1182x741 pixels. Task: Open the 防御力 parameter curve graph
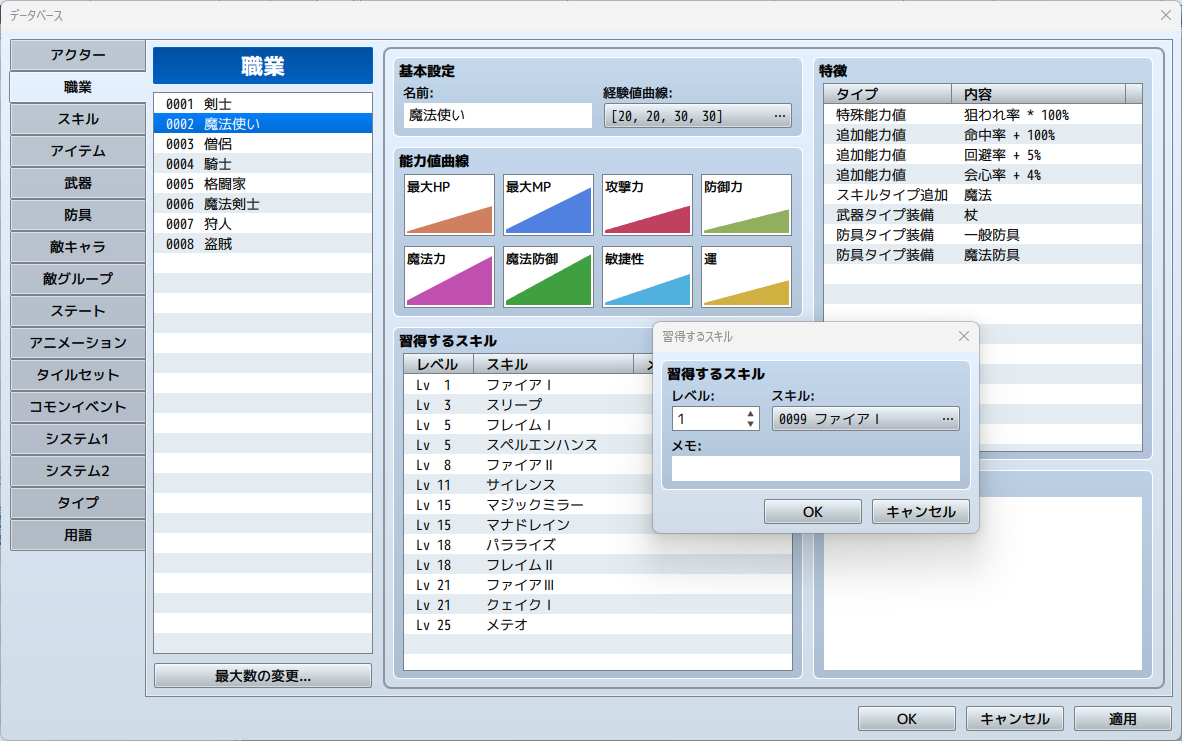pyautogui.click(x=746, y=205)
